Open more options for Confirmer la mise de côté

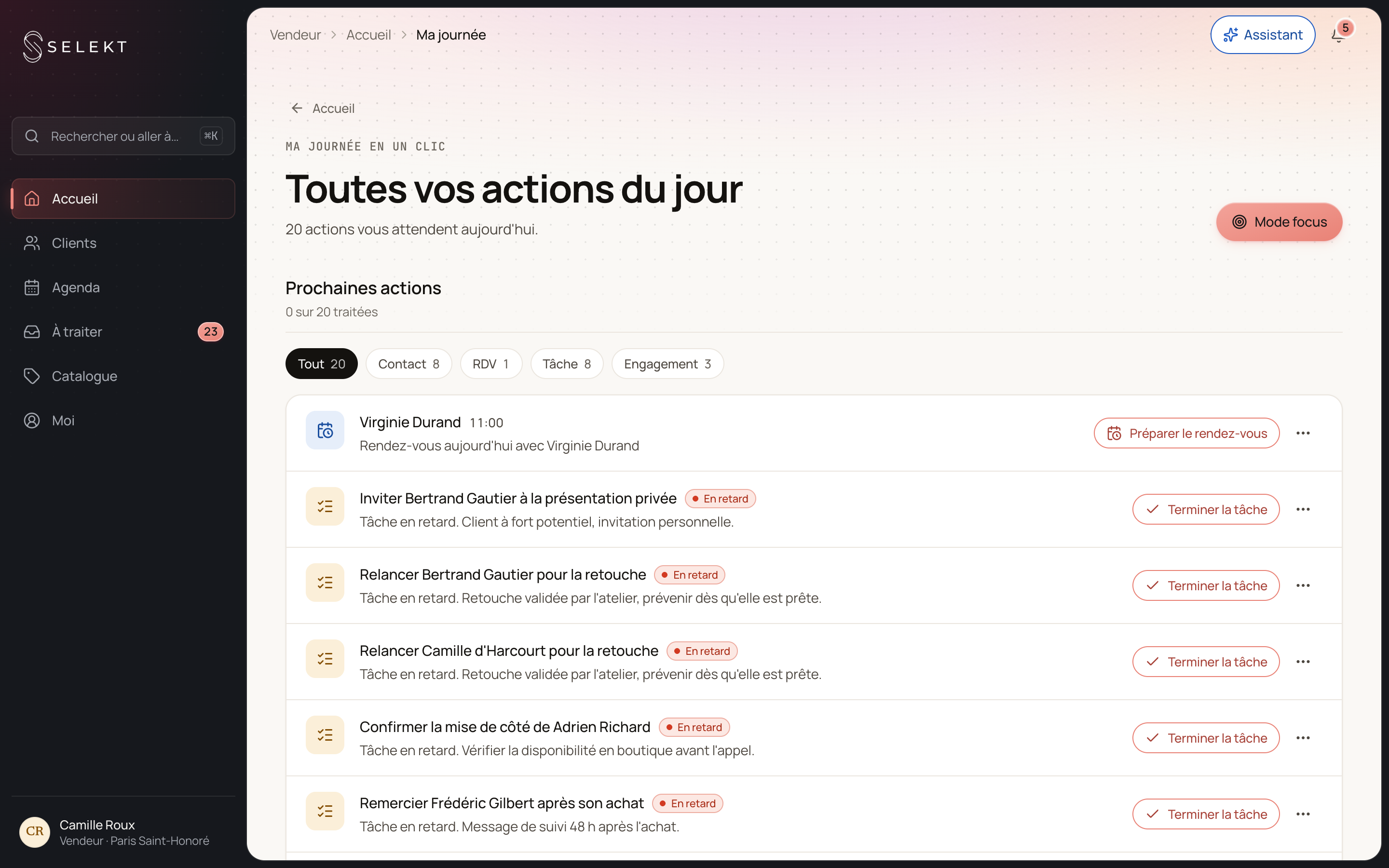tap(1303, 738)
